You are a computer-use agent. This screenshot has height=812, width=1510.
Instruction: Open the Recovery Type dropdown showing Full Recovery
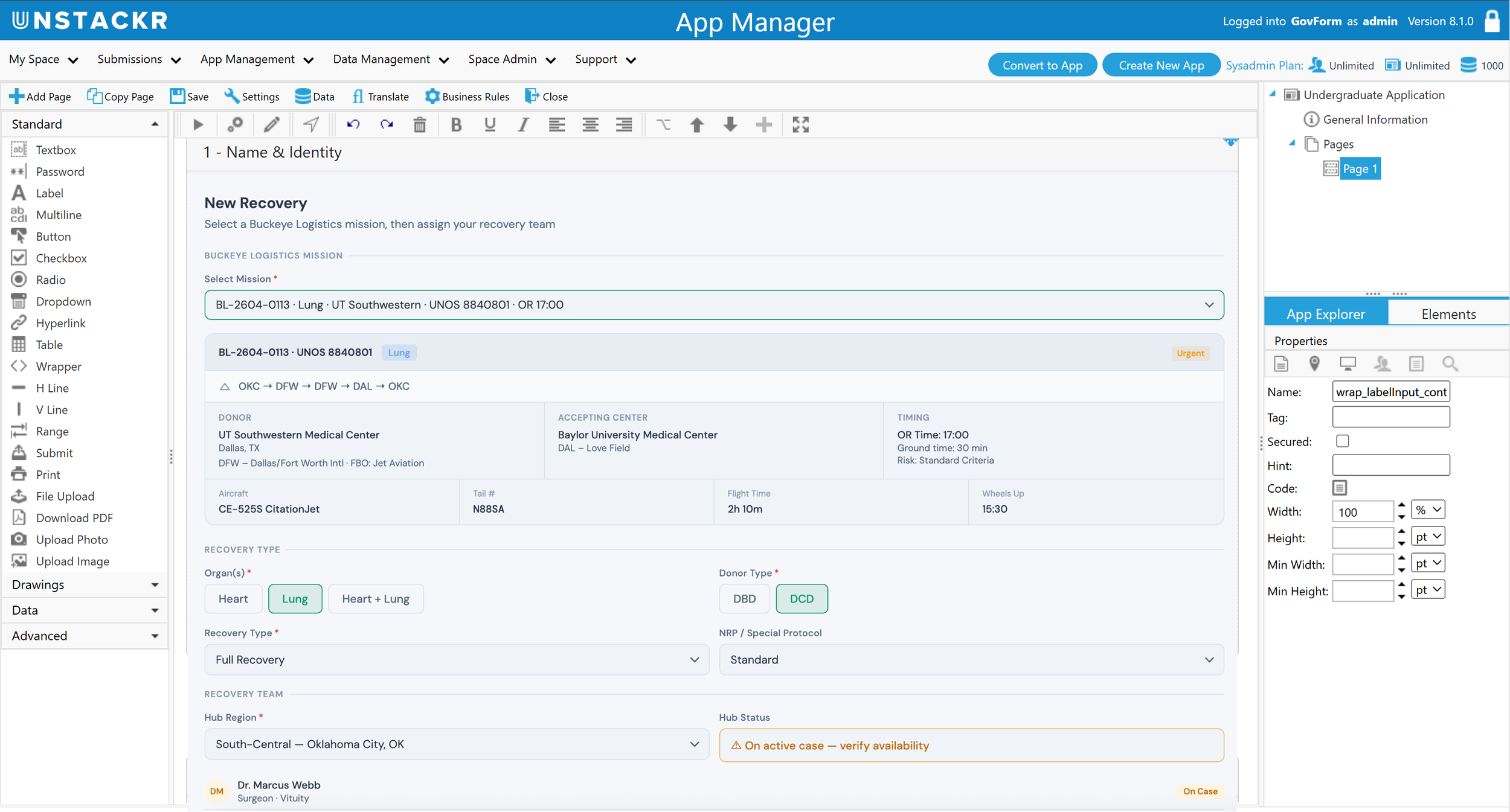(x=457, y=660)
